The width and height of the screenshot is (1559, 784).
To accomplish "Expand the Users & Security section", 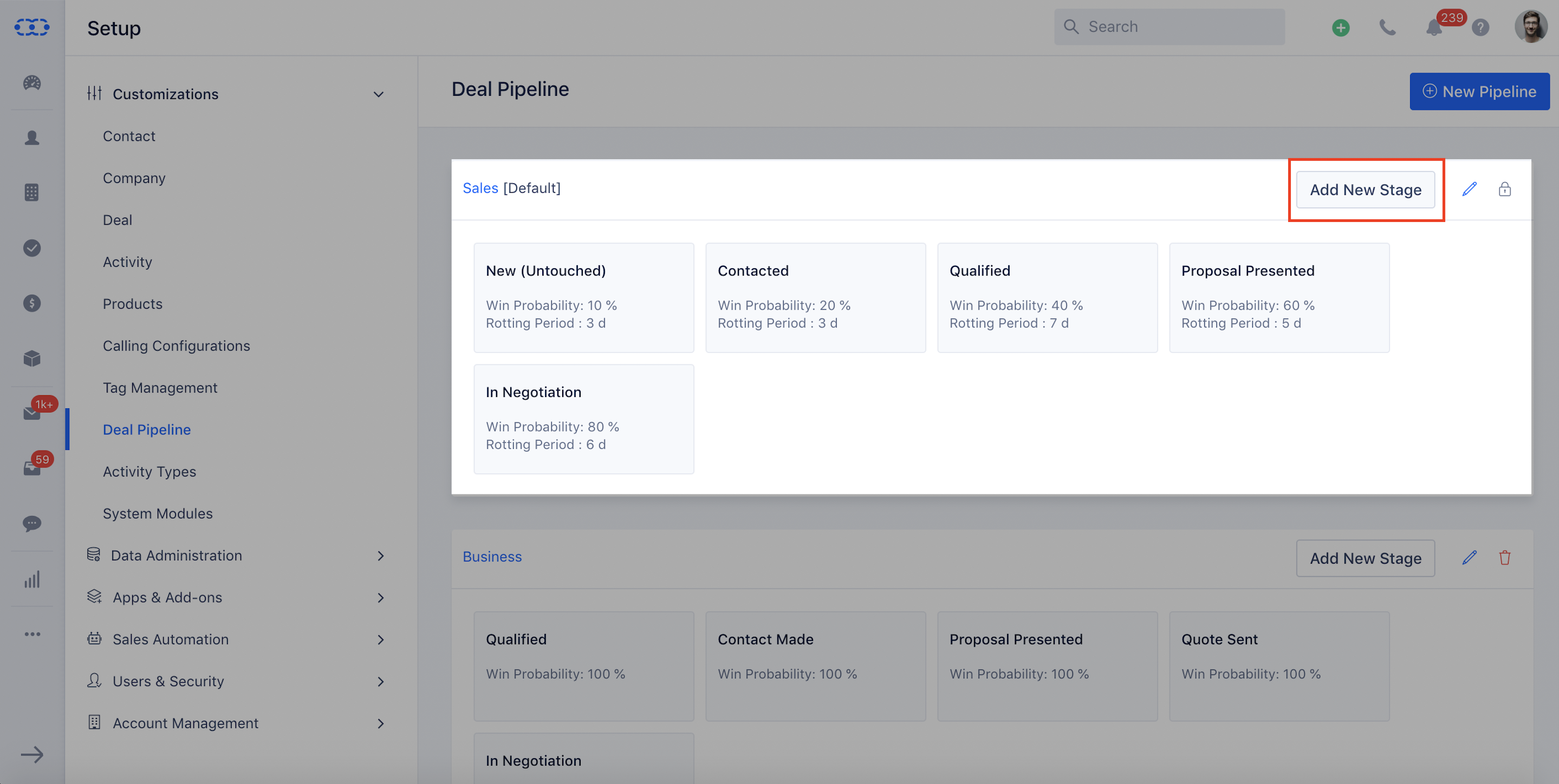I will (x=237, y=681).
